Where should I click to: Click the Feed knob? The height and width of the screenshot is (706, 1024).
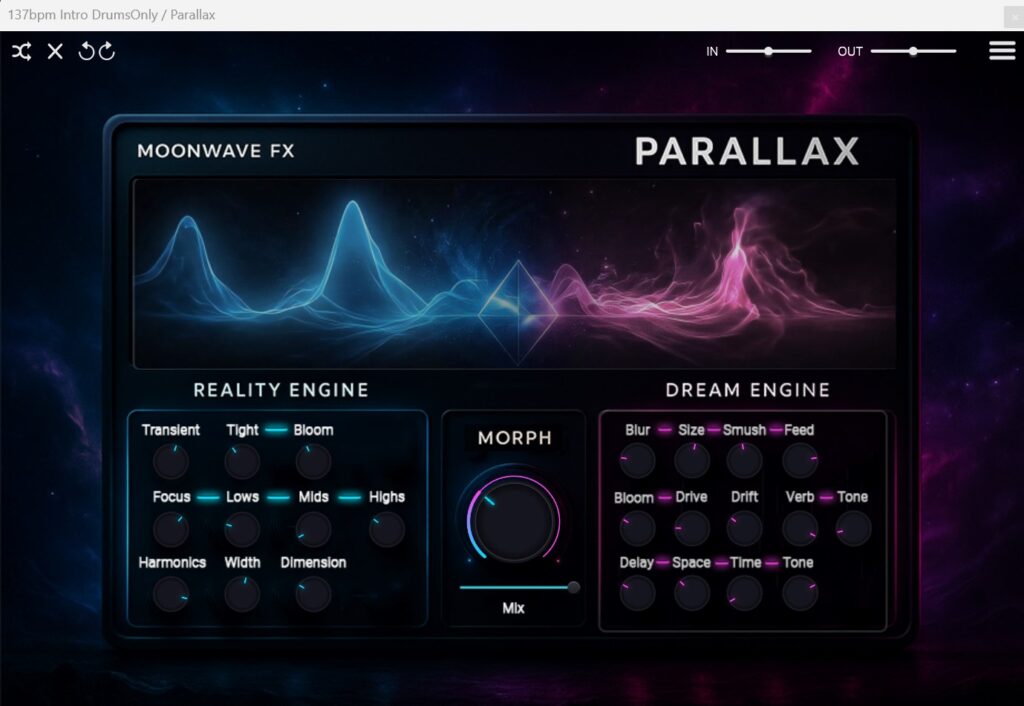(x=799, y=461)
